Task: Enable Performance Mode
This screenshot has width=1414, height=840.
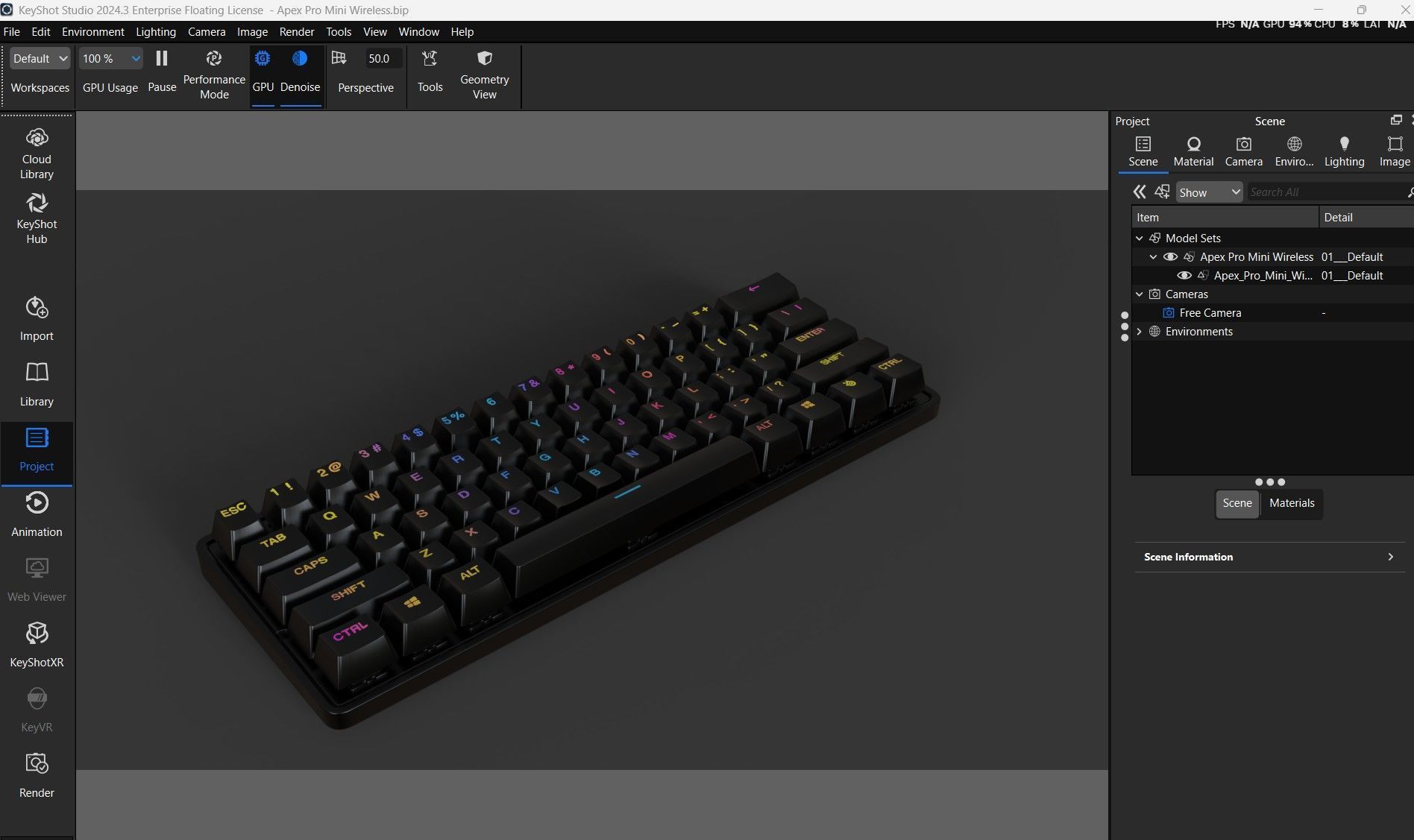Action: click(214, 75)
